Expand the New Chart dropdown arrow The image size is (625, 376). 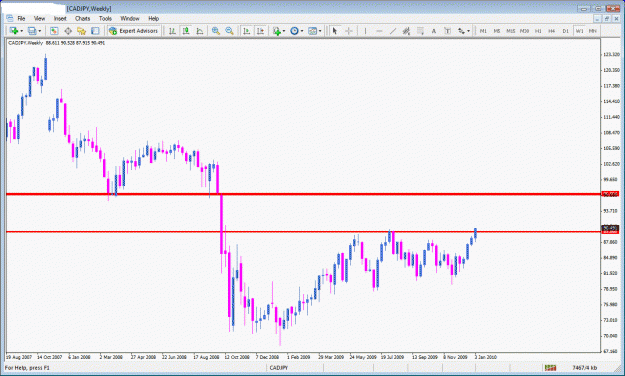pos(22,31)
